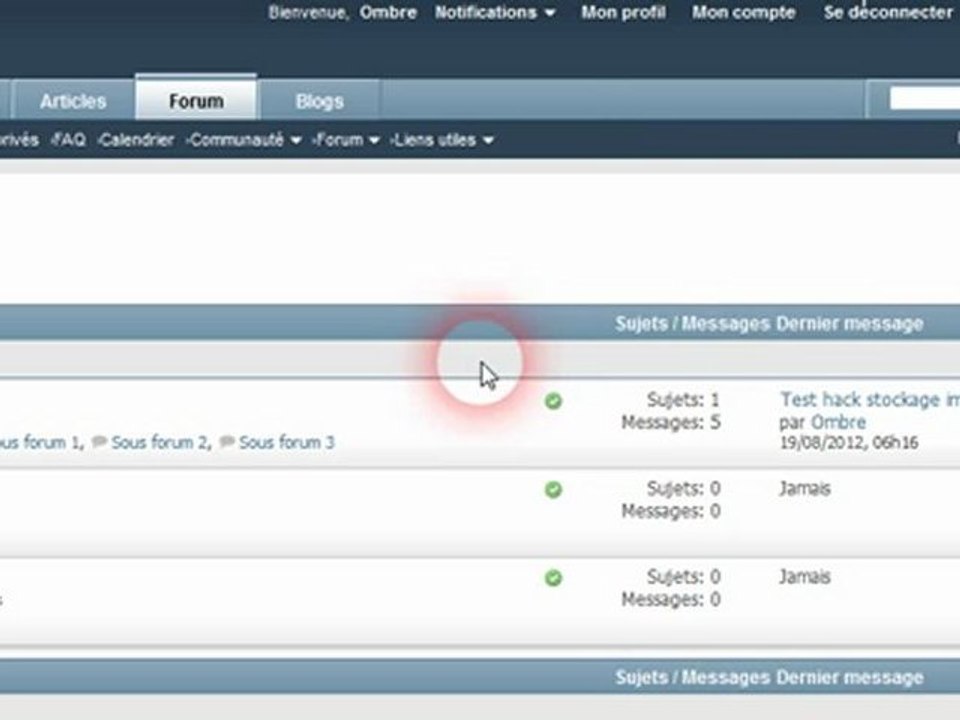Click the search input field
Image resolution: width=960 pixels, height=720 pixels.
(924, 99)
